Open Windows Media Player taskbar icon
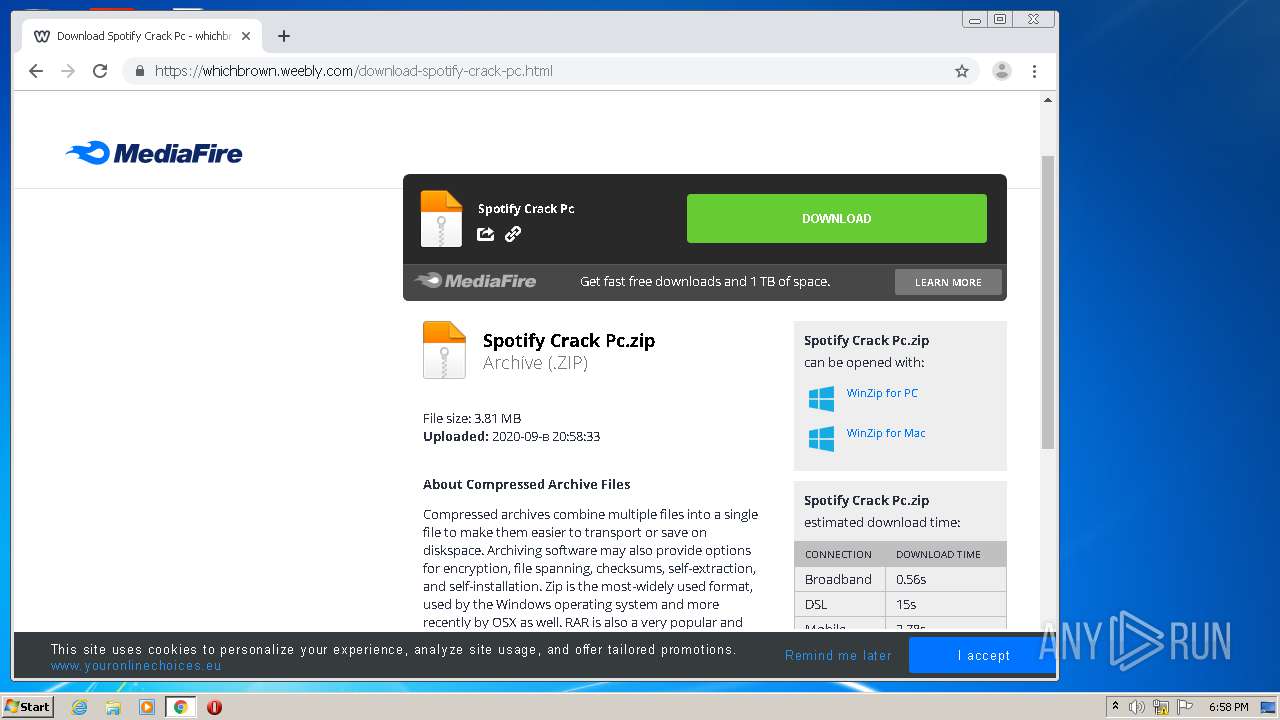The width and height of the screenshot is (1280, 720). coord(147,707)
